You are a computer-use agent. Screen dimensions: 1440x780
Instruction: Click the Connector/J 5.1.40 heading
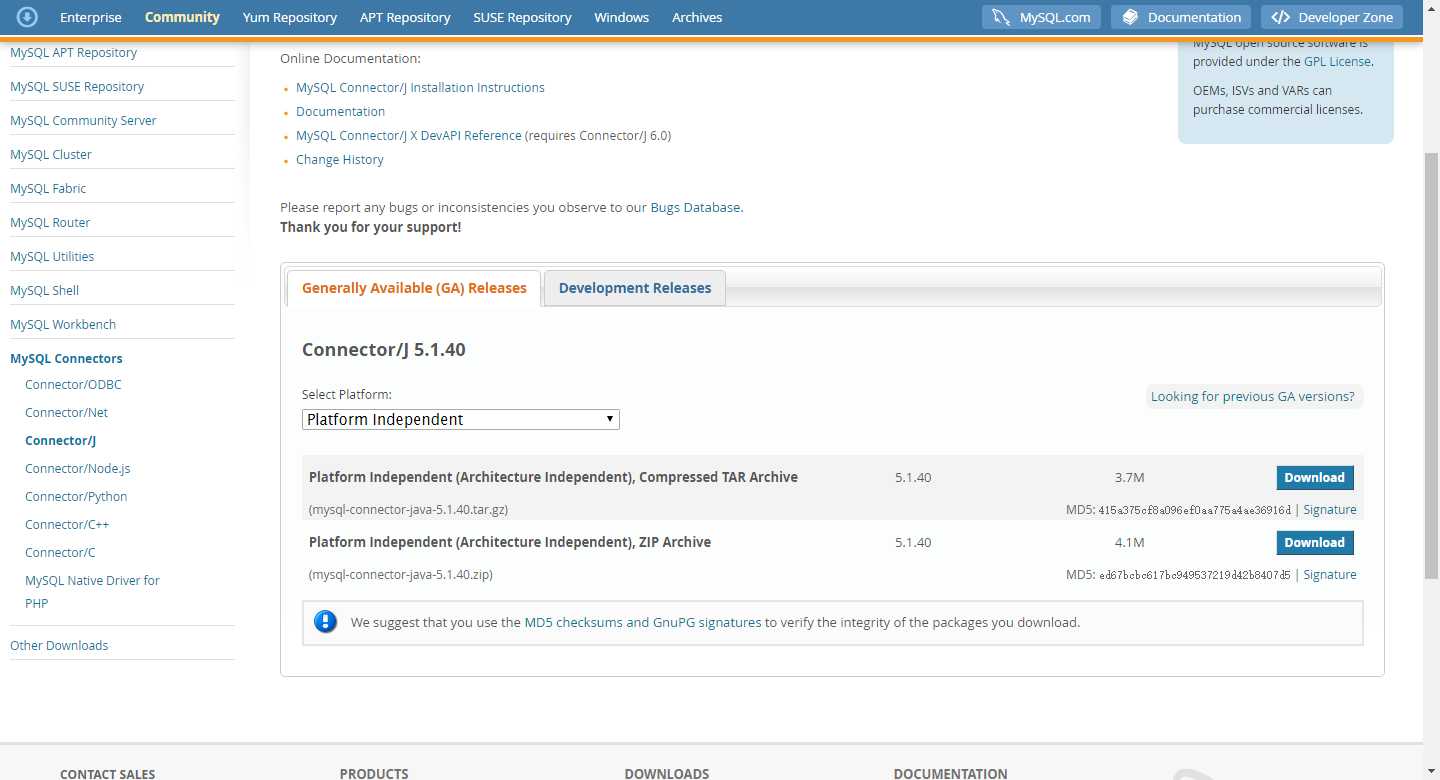384,350
